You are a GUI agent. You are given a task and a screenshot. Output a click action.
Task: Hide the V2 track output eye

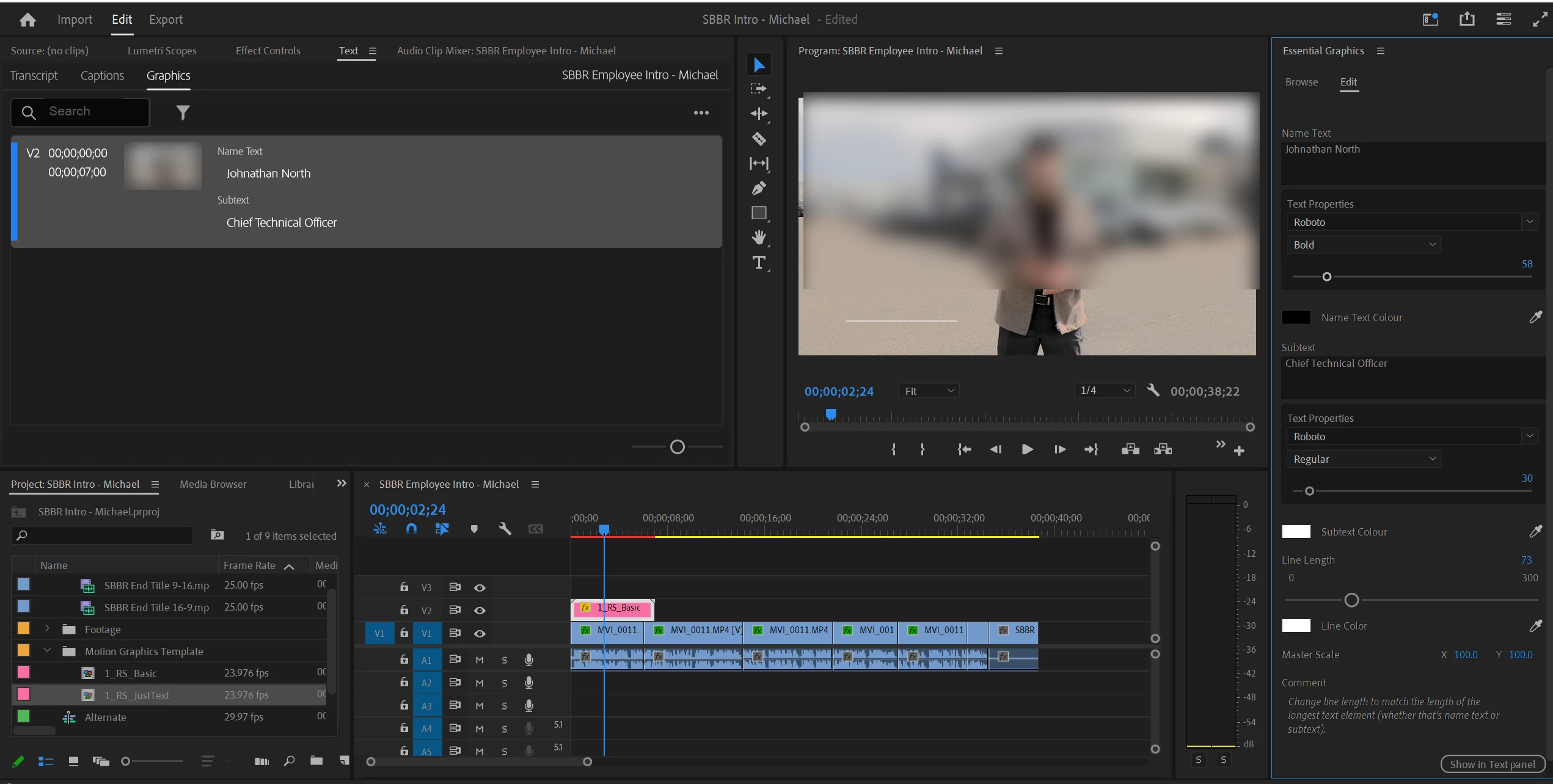(480, 610)
